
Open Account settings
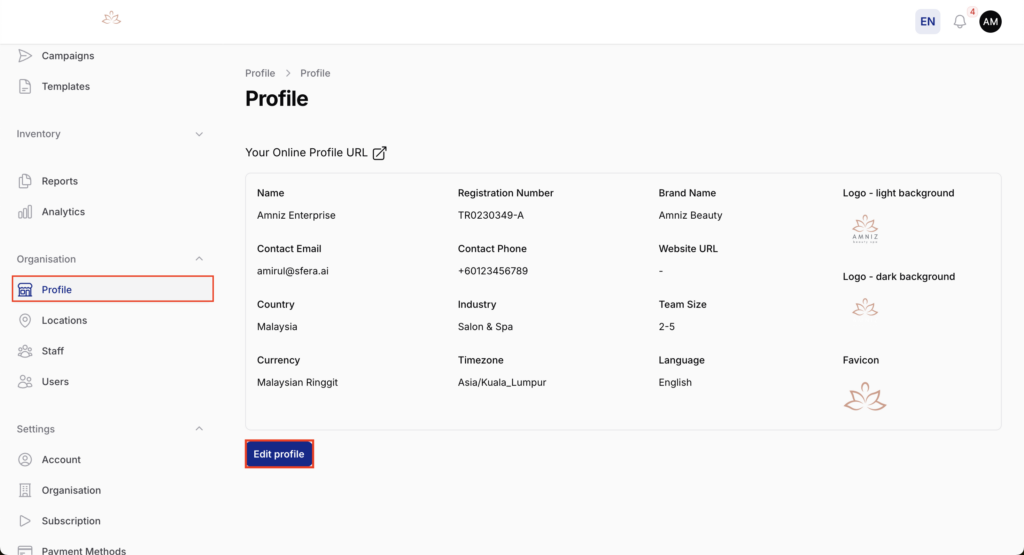coord(61,460)
